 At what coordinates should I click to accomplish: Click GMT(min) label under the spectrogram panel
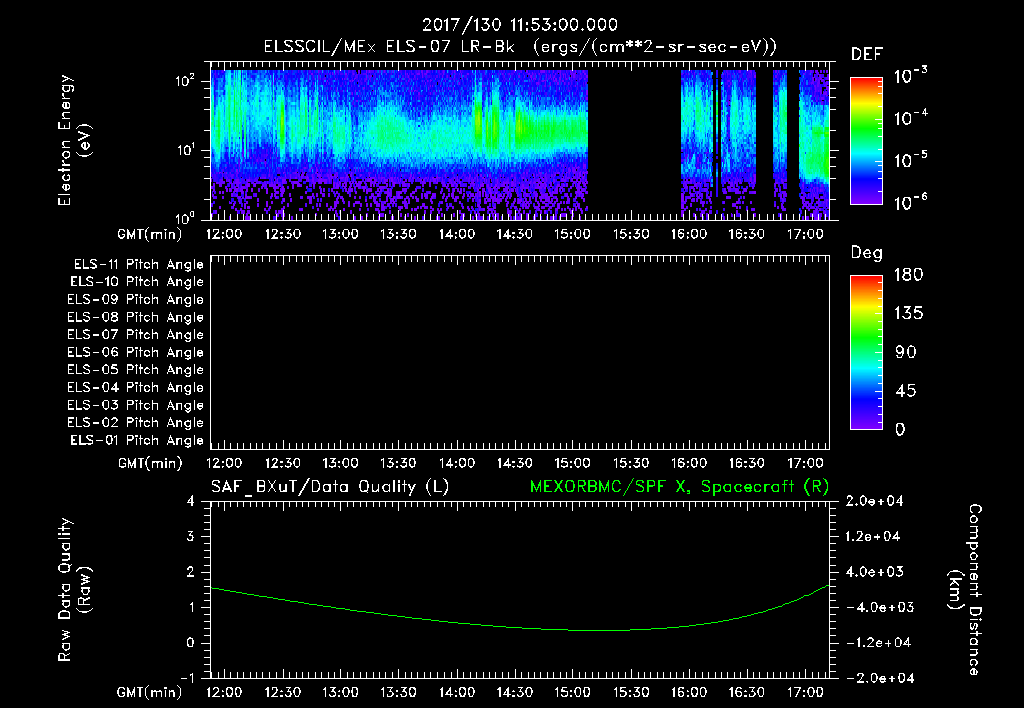[150, 234]
